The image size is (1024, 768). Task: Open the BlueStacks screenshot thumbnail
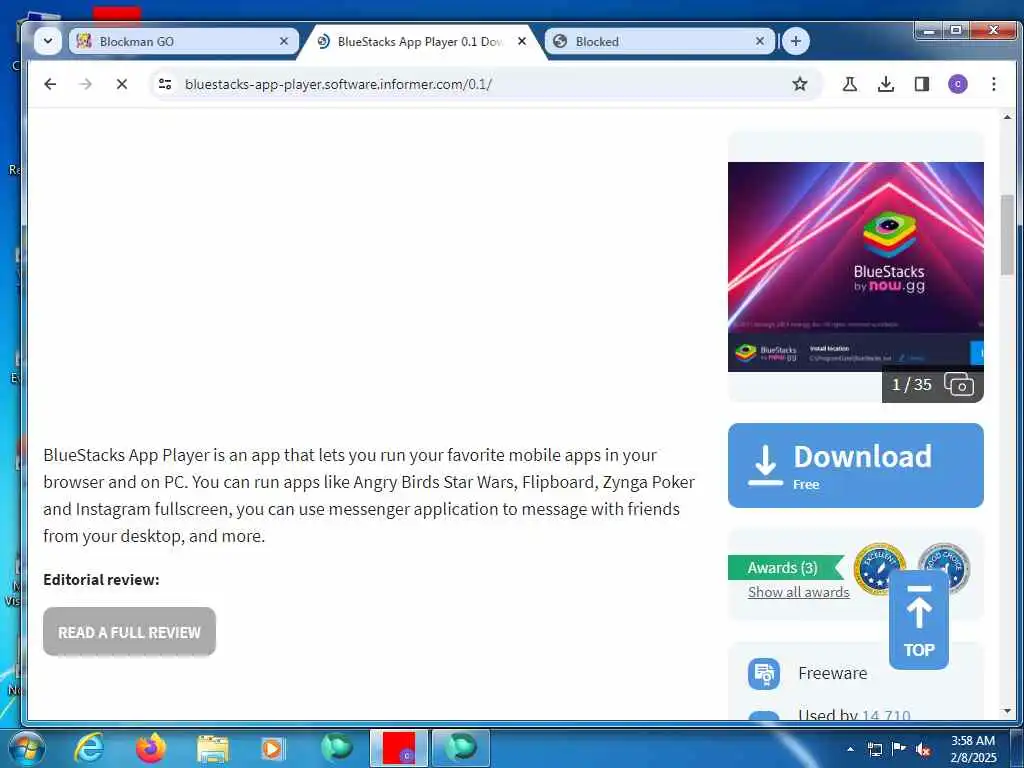[856, 266]
